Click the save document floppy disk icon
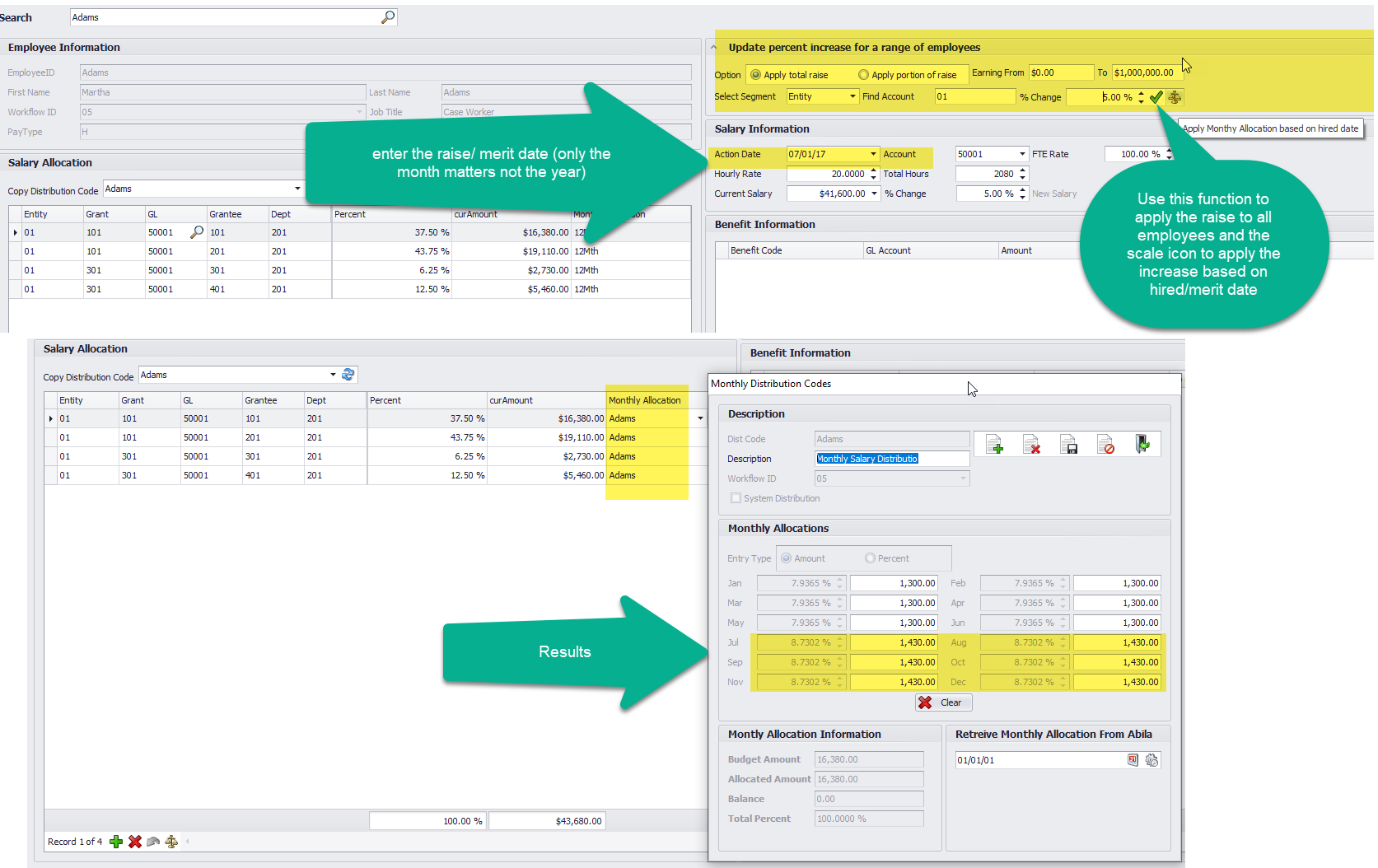Screen dimensions: 1378x868 point(1068,446)
